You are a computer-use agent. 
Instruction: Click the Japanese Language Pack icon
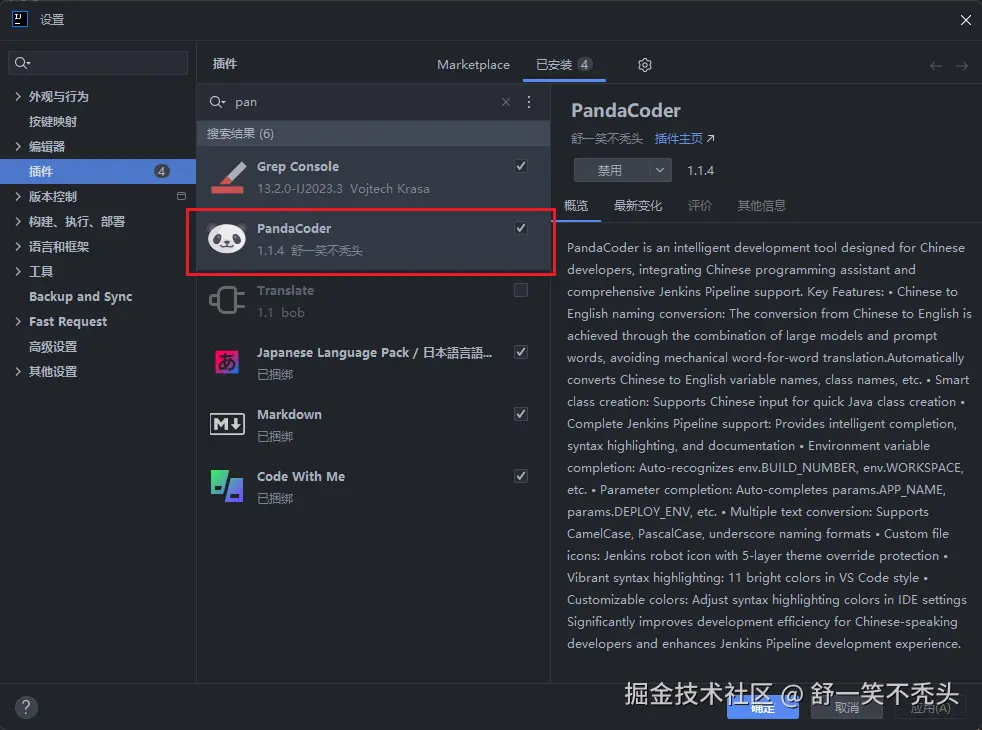tap(227, 362)
